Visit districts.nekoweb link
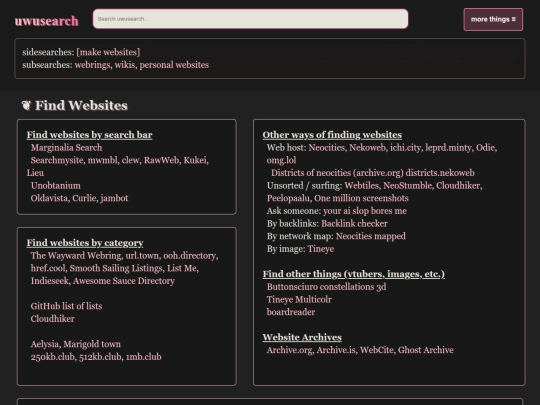This screenshot has height=405, width=540. (440, 173)
